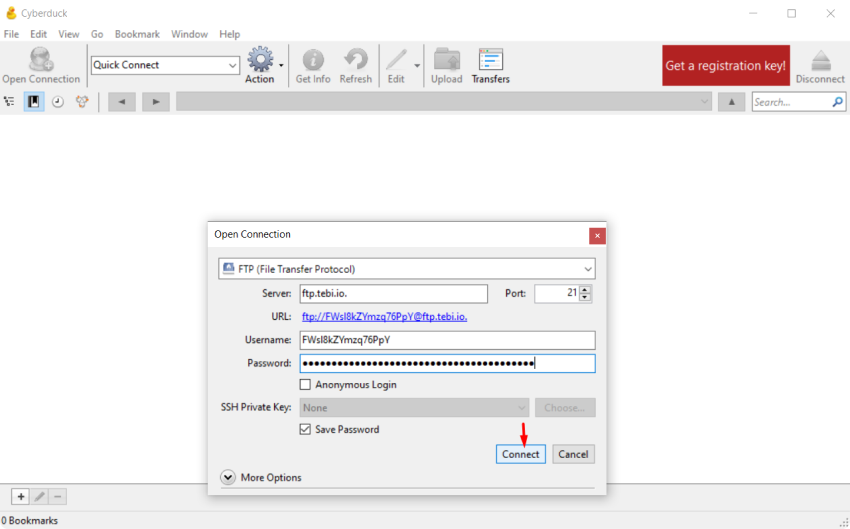Open the Bookmark menu
This screenshot has width=850, height=529.
[x=137, y=34]
